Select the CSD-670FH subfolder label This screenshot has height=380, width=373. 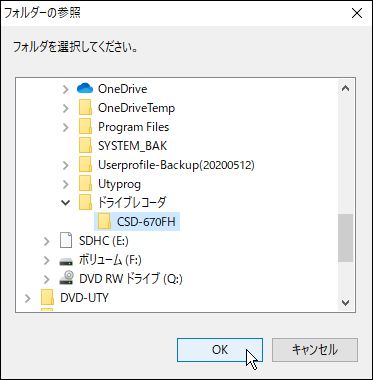pos(146,222)
